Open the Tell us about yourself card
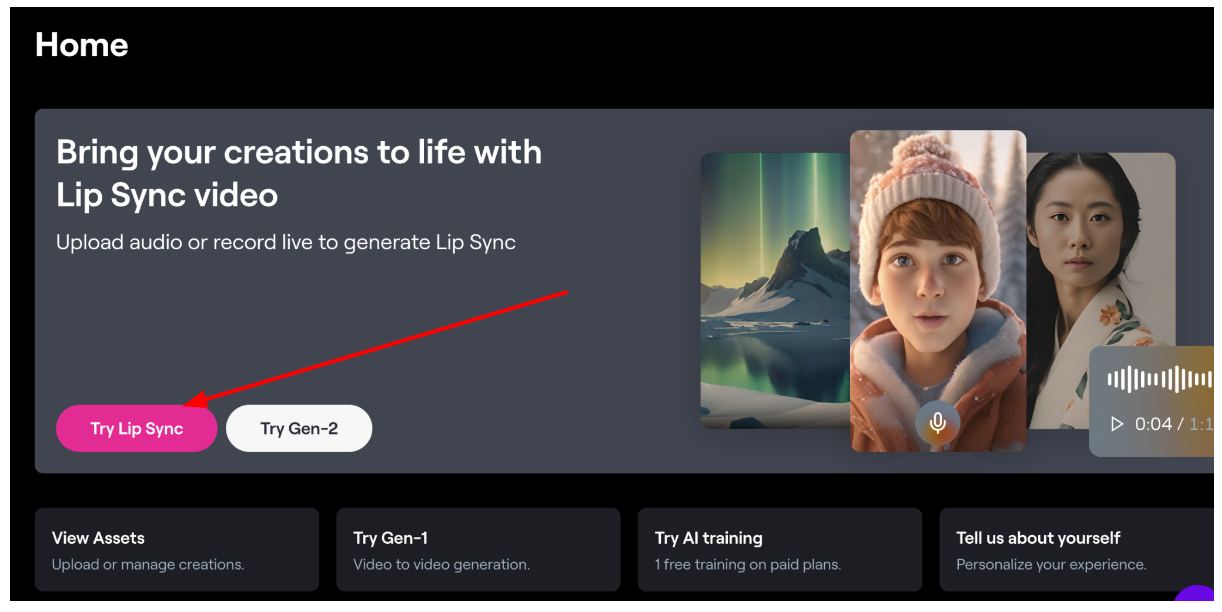Screen dimensions: 1222x612 [1077, 549]
